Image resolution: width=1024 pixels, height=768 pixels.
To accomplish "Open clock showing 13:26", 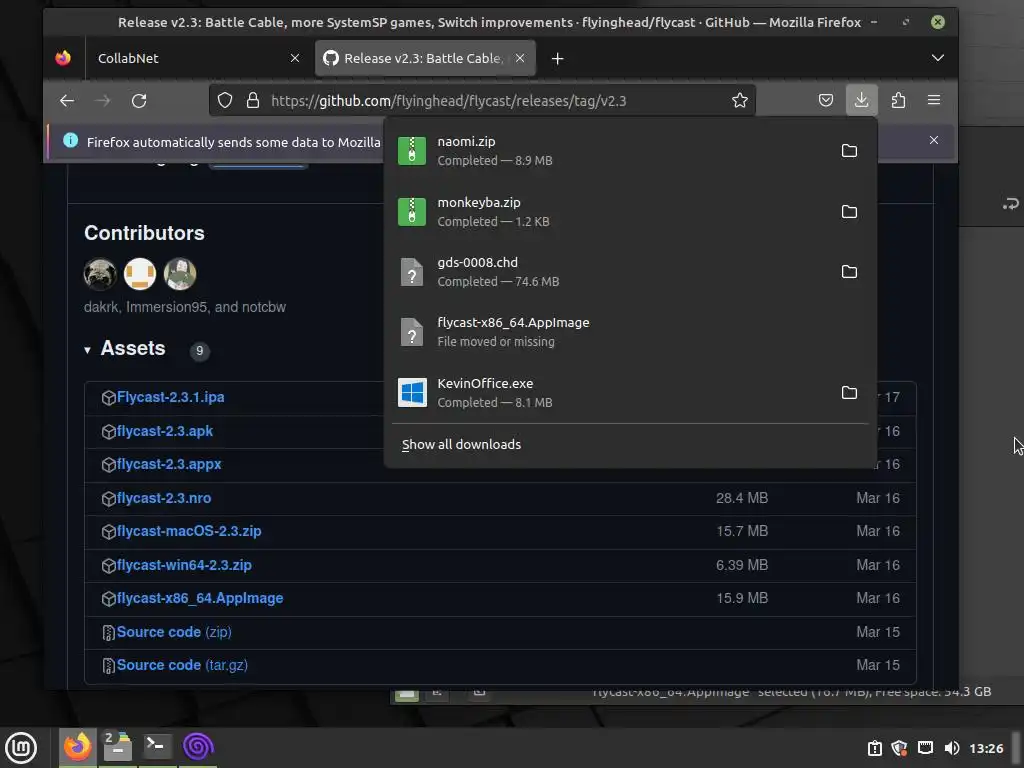I will click(986, 748).
